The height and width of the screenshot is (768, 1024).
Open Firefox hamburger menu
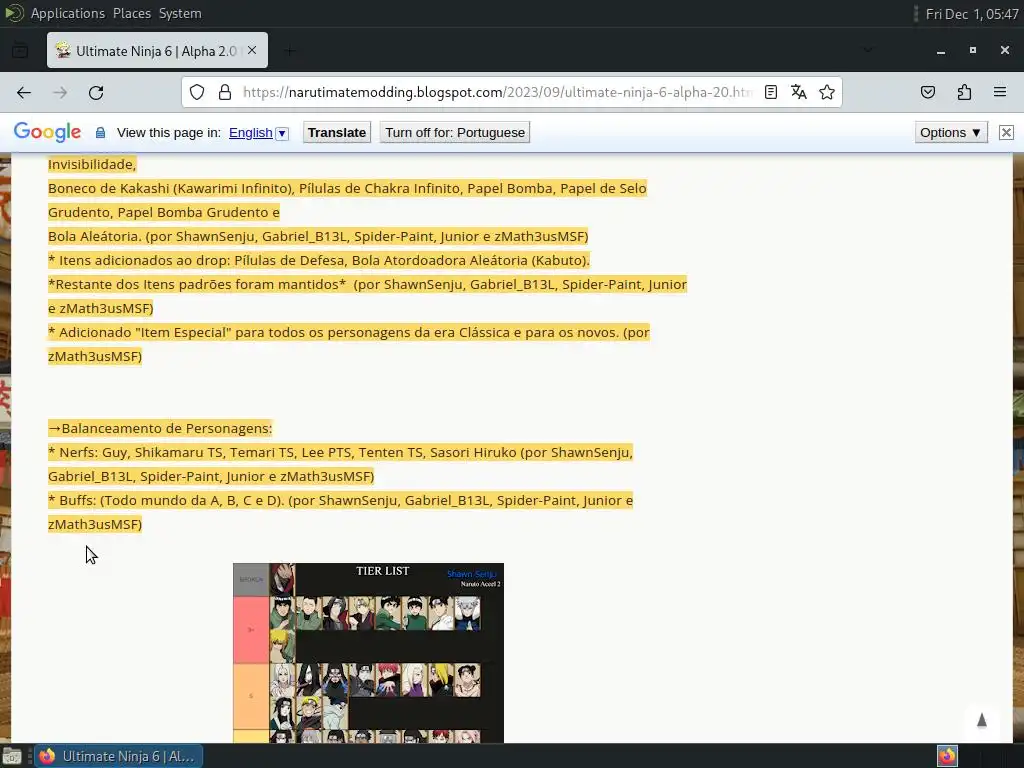click(1000, 92)
